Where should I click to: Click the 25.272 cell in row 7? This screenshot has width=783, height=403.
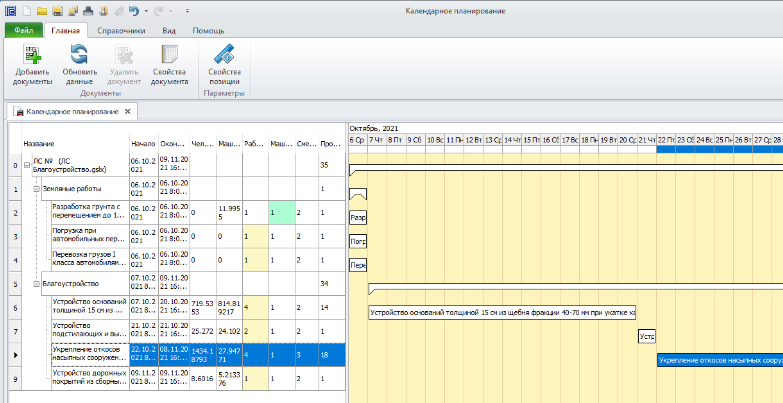(x=203, y=331)
